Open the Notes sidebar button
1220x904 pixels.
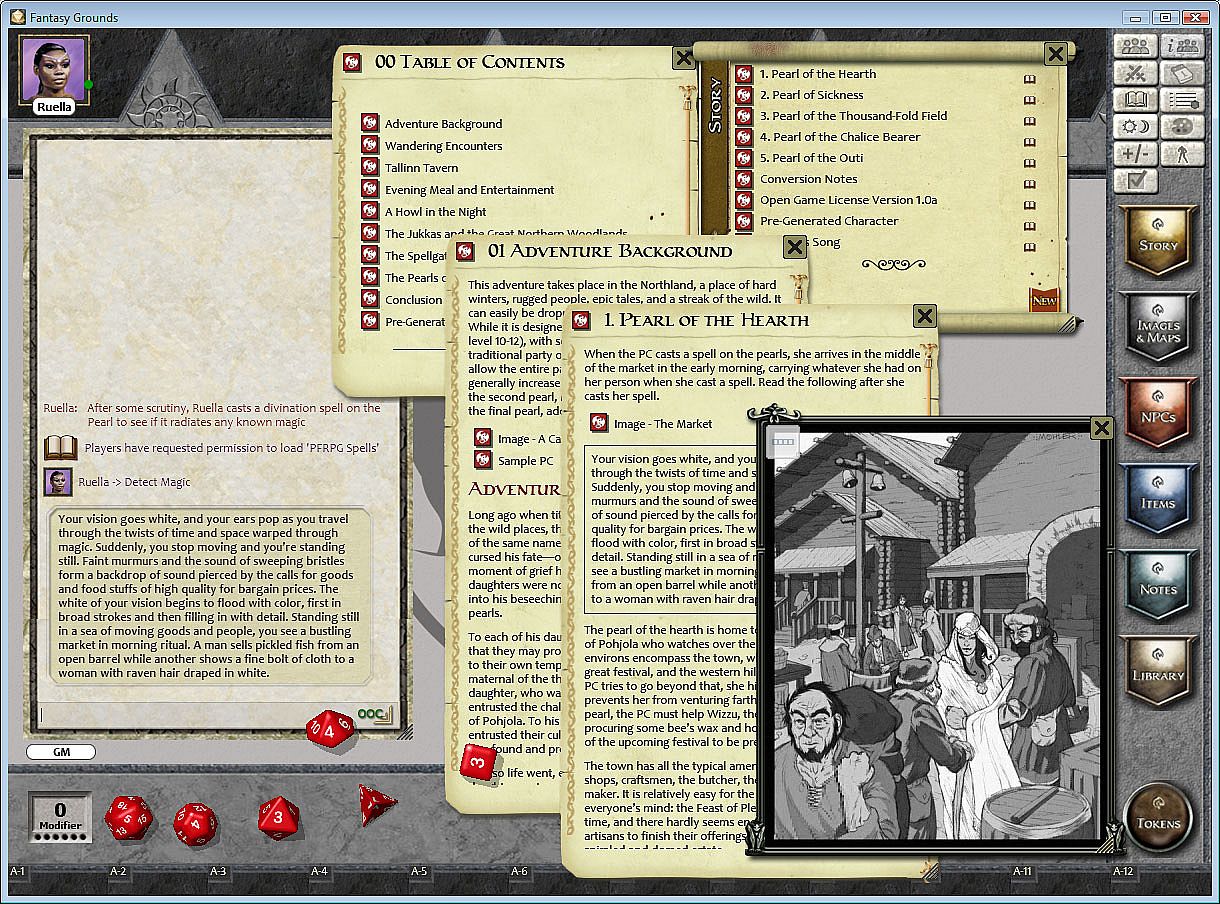[1158, 587]
